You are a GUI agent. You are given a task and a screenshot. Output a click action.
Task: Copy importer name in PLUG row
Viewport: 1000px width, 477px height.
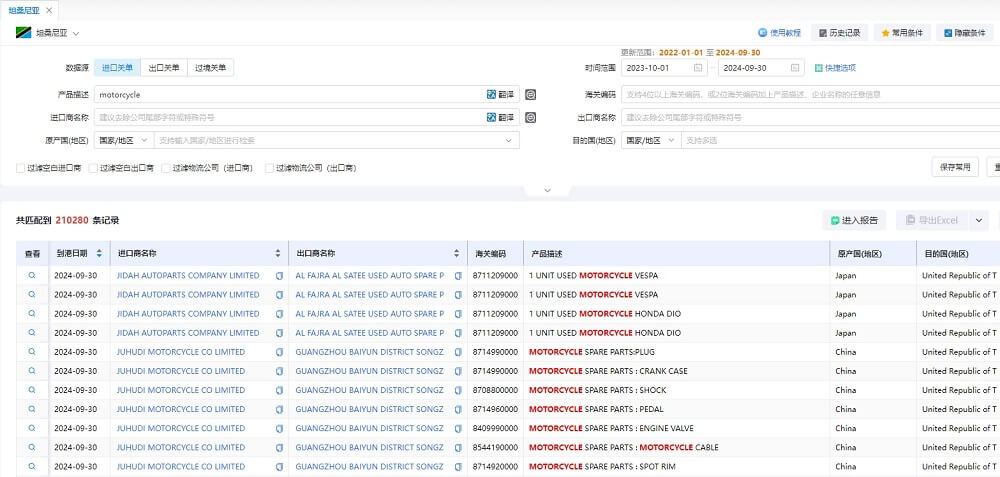[279, 352]
